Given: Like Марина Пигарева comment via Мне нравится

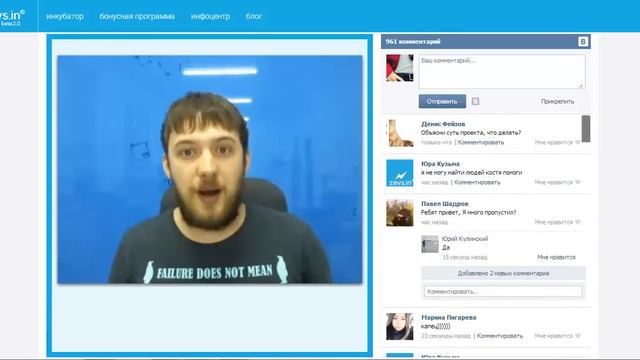Looking at the screenshot, I should pos(557,336).
